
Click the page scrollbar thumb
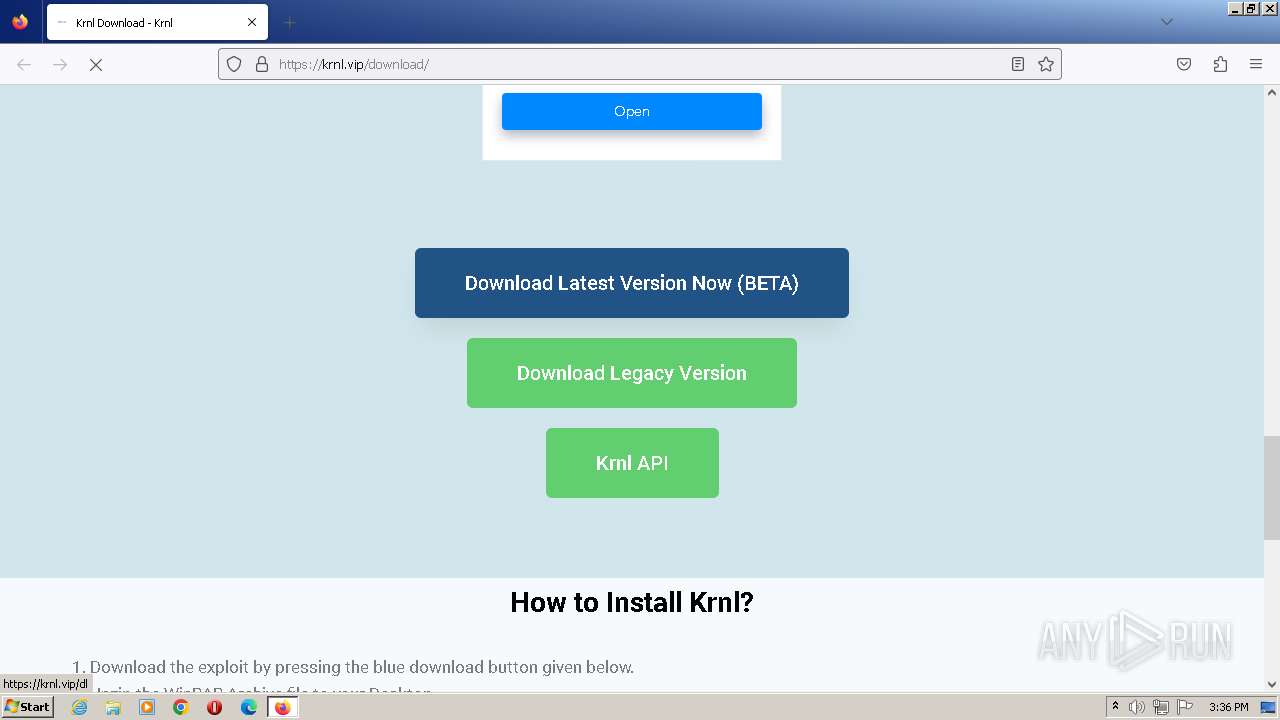[1272, 487]
